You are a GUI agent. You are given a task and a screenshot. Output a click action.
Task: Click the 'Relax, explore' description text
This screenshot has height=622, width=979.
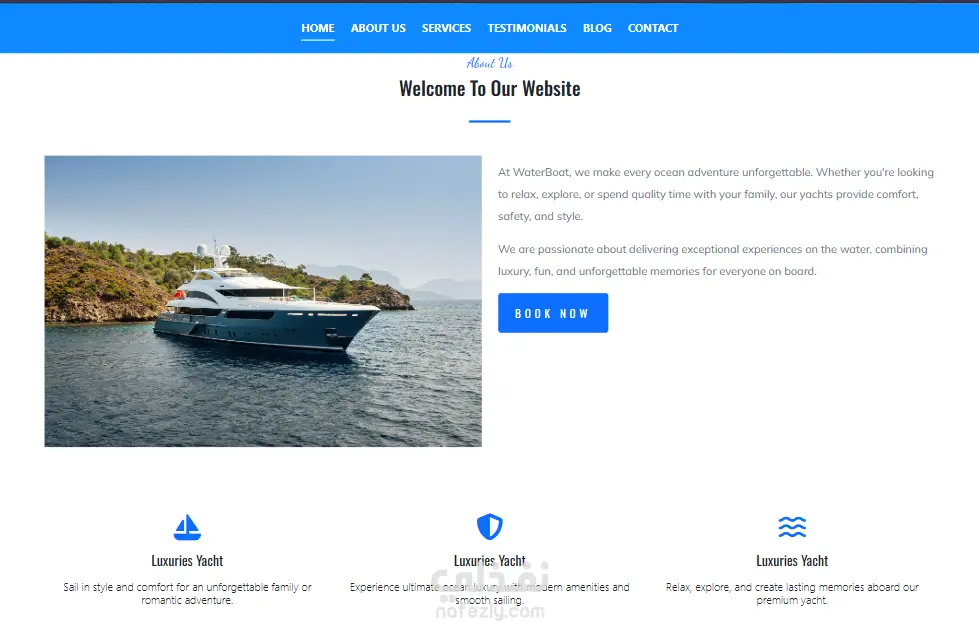click(x=792, y=593)
